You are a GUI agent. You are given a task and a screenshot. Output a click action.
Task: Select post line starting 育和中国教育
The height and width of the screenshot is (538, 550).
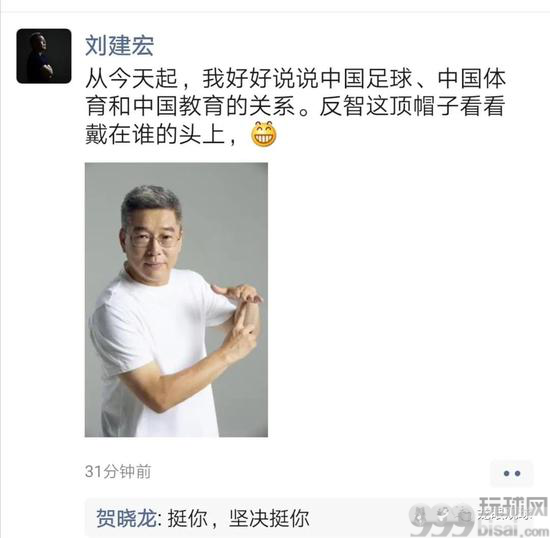pos(295,106)
